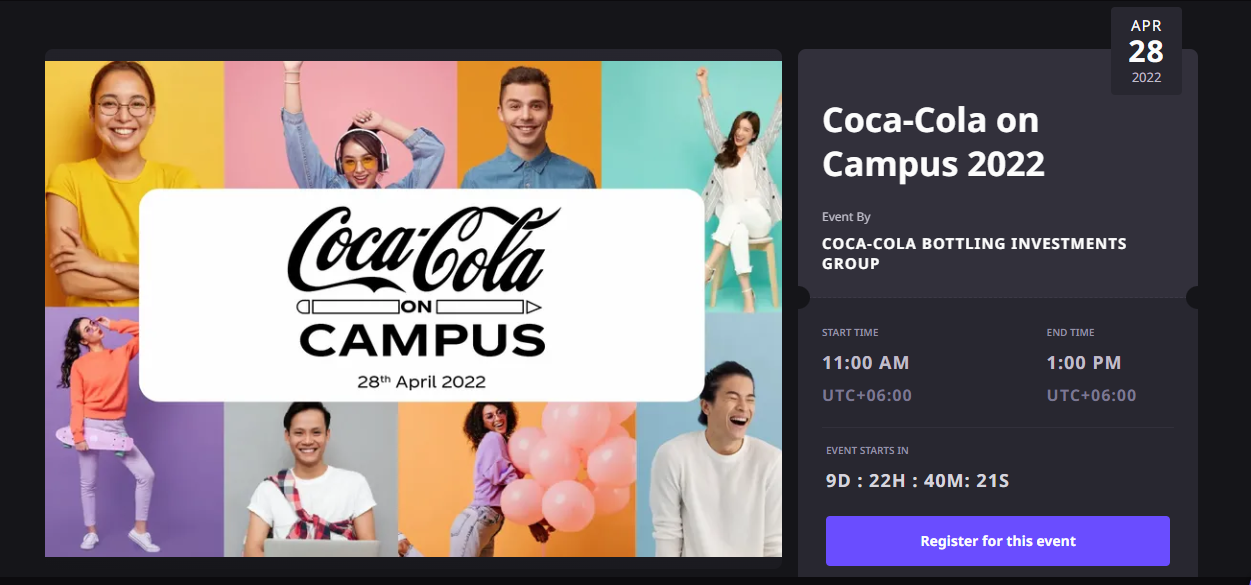Select Coca-Cola Bottling Investments Group organizer name
Image resolution: width=1251 pixels, height=585 pixels.
[x=974, y=254]
